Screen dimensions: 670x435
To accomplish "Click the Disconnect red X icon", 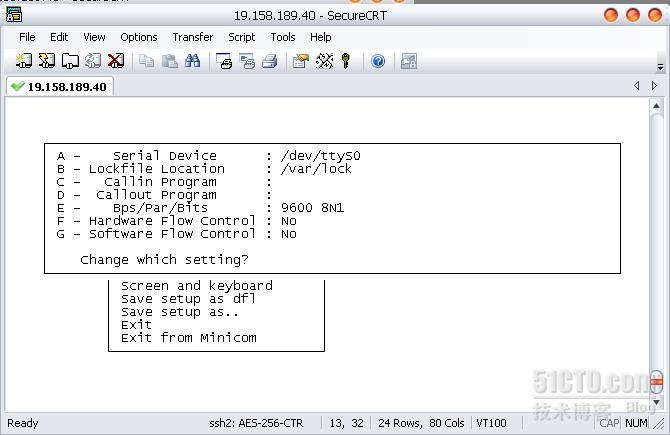I will [x=116, y=61].
